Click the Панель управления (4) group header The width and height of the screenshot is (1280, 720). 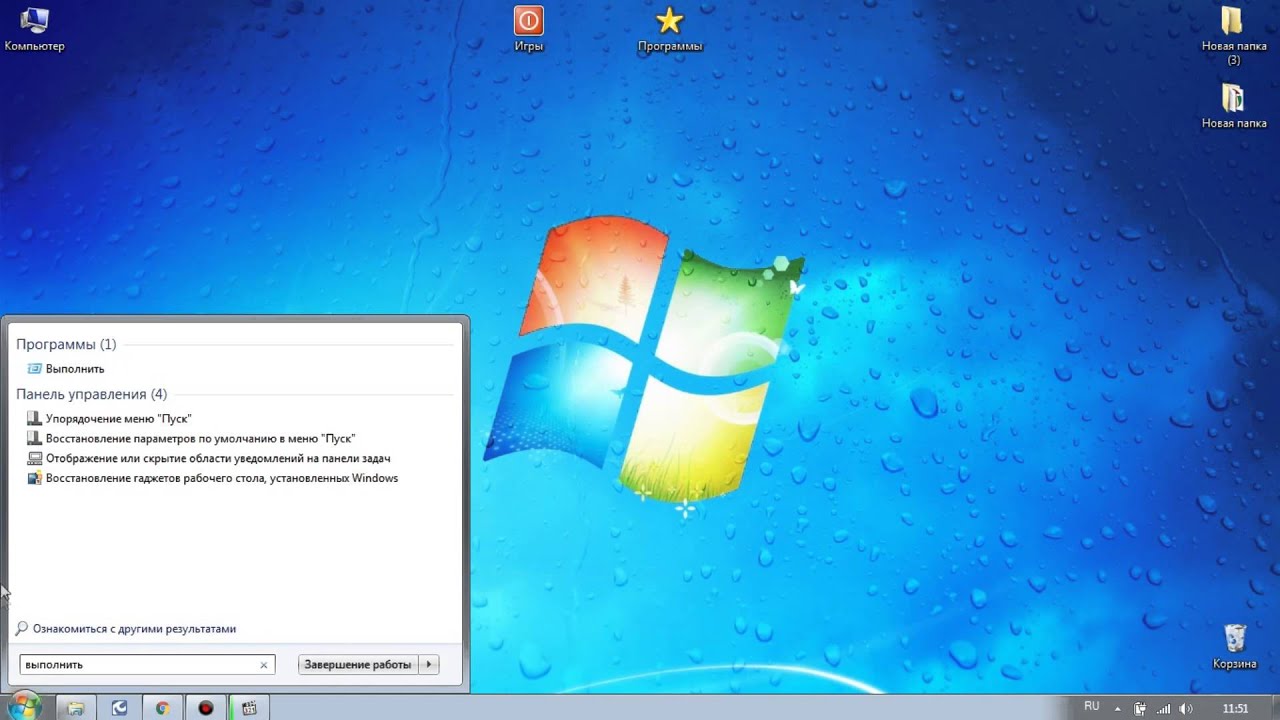pos(92,394)
